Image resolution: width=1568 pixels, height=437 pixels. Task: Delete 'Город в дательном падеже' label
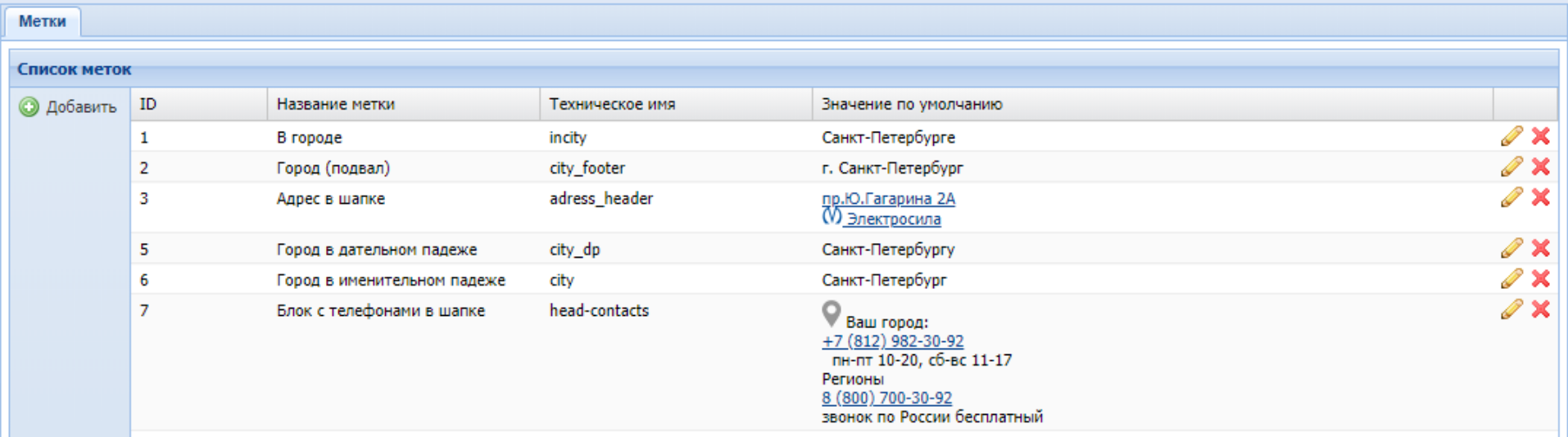click(1540, 249)
